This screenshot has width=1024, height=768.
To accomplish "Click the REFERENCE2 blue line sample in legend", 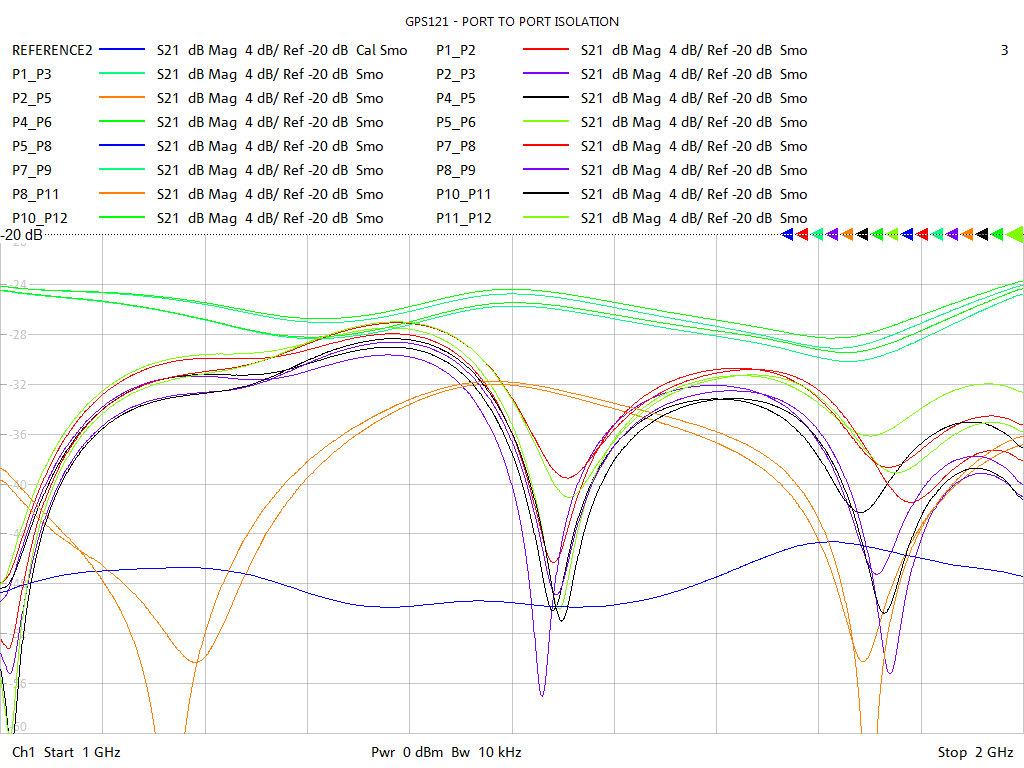I will tap(123, 50).
